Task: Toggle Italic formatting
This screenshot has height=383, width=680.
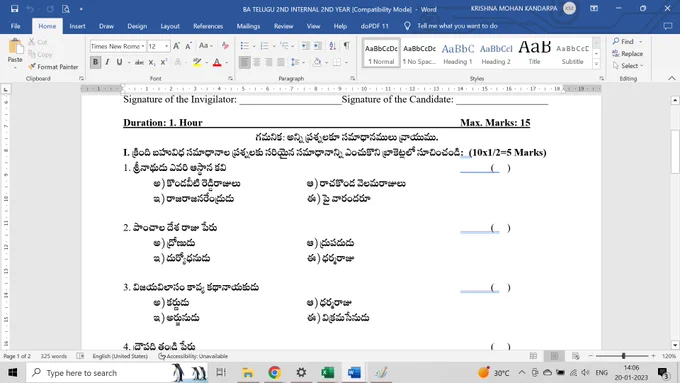Action: (107, 62)
